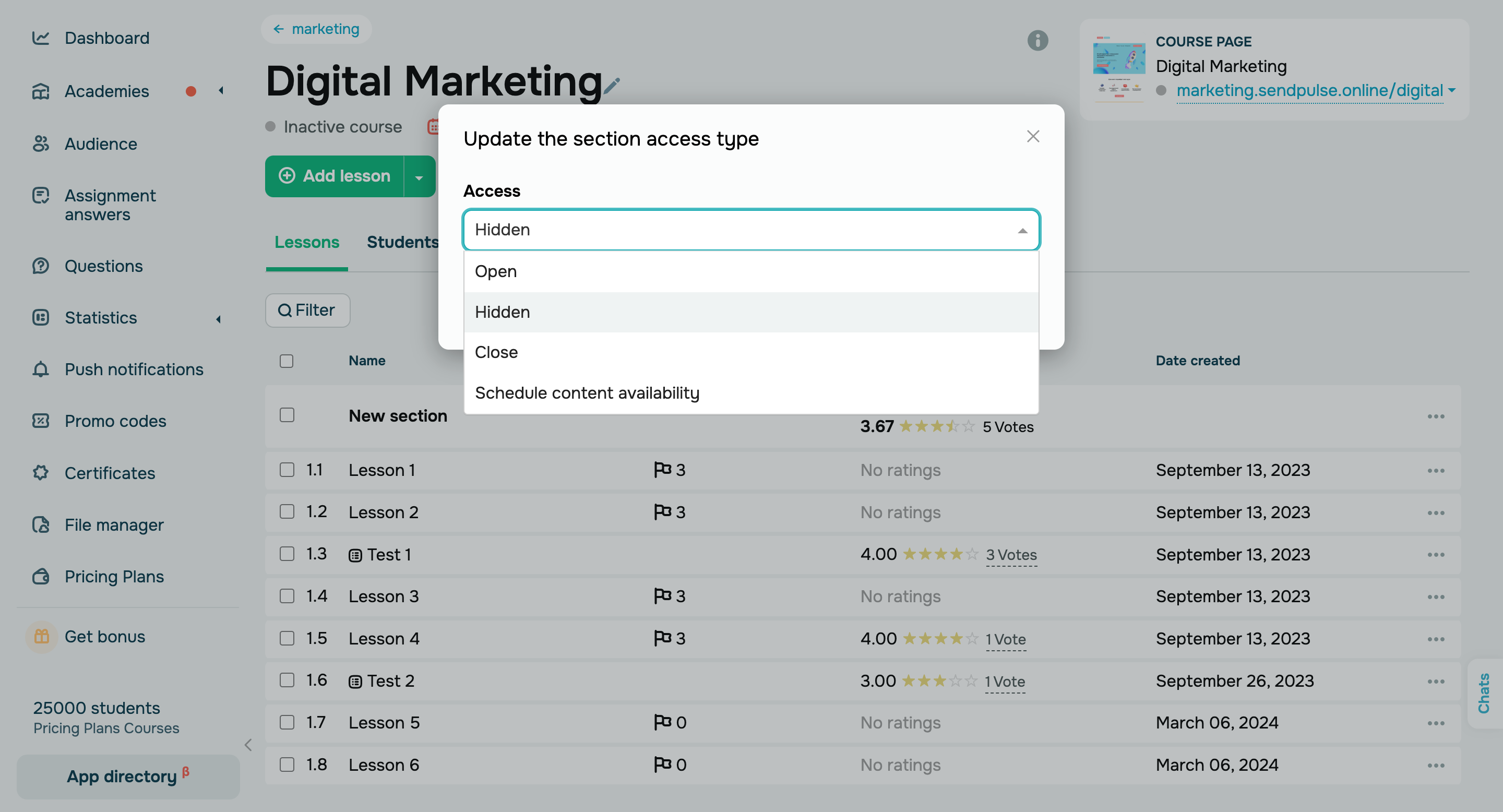Expand the Add lesson dropdown arrow

[419, 176]
